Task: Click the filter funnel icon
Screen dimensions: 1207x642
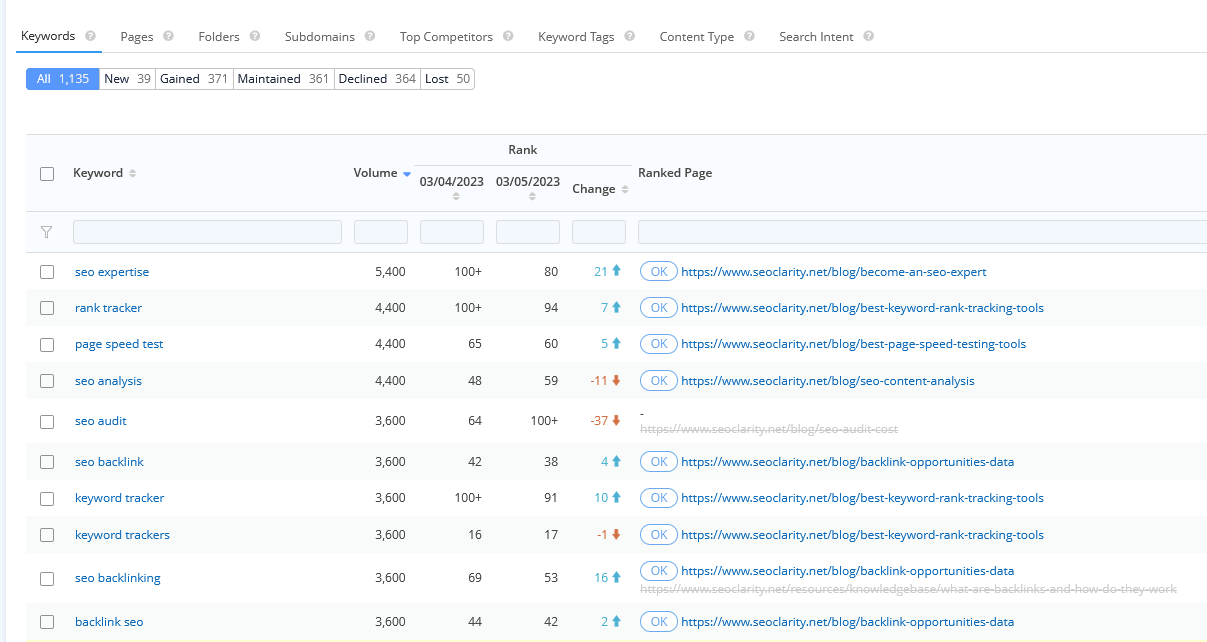Action: point(46,232)
